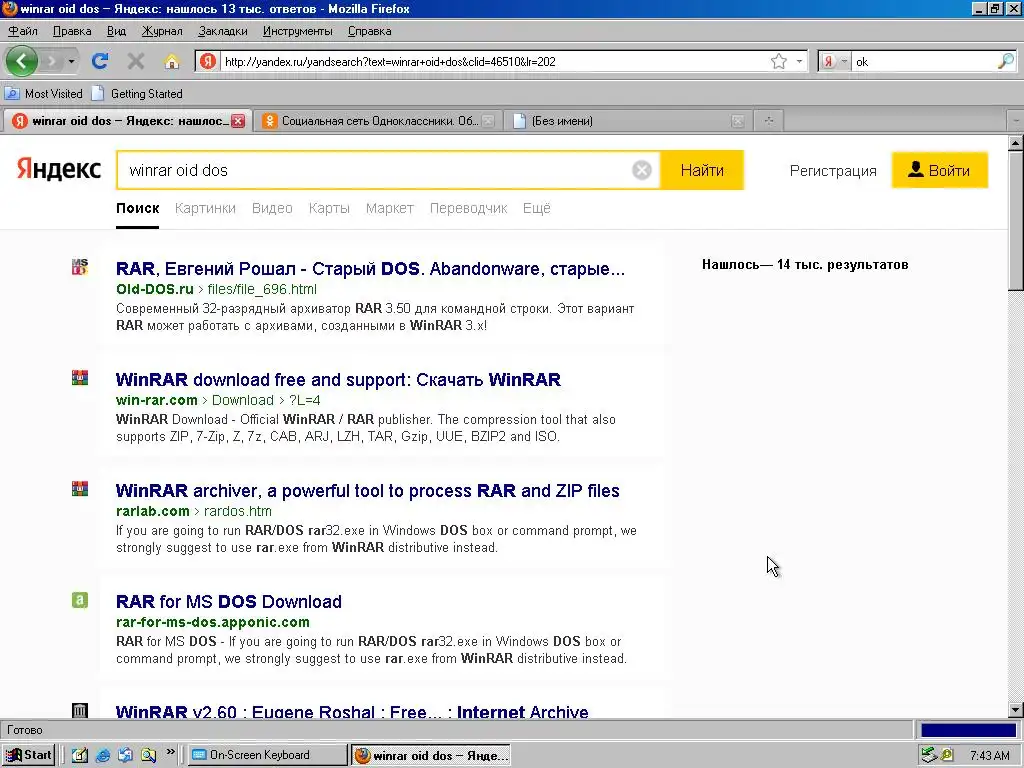Switch to On-Screen Keyboard taskbar button

coord(268,755)
